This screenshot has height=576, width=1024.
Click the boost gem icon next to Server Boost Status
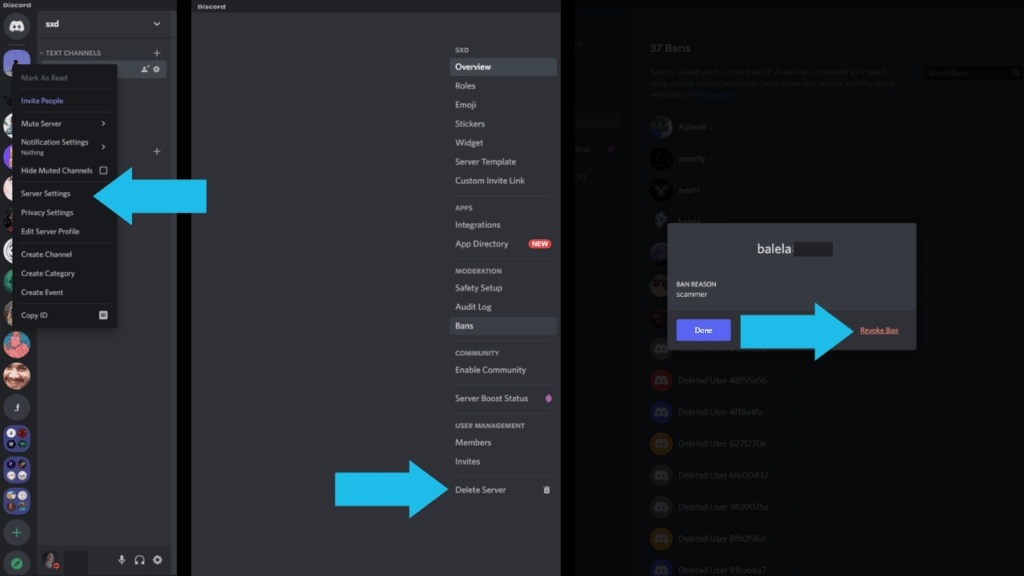click(549, 398)
